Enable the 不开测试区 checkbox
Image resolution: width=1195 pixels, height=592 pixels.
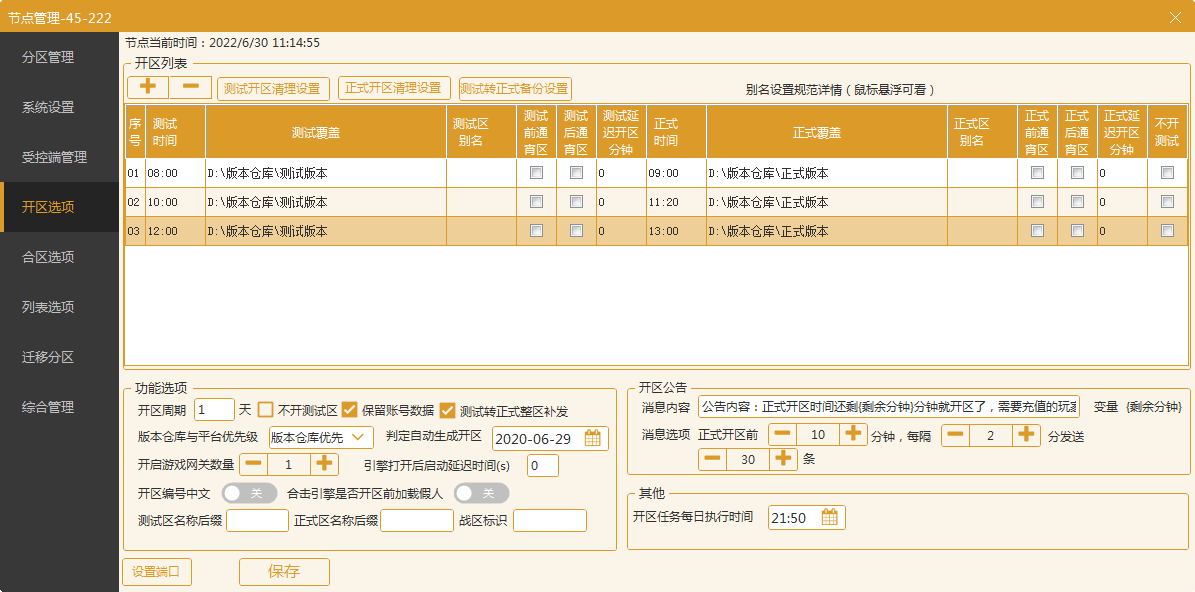(x=266, y=410)
